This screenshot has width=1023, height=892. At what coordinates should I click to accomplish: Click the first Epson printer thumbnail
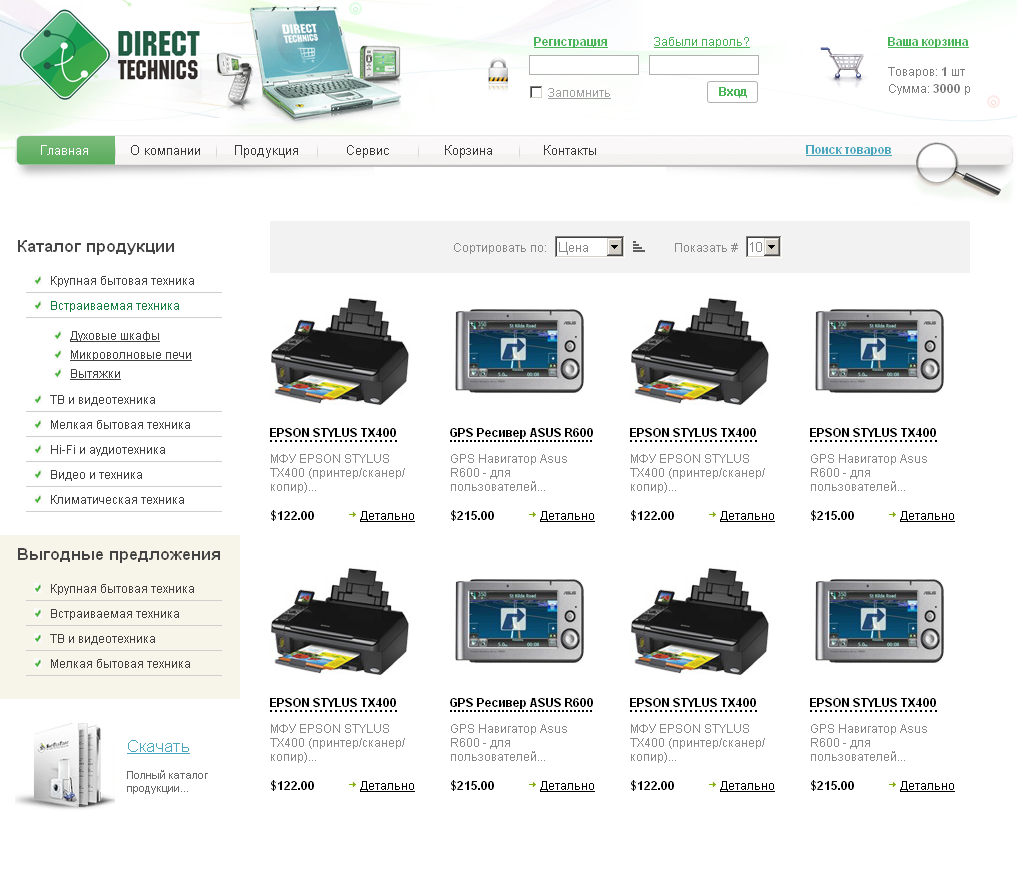pyautogui.click(x=339, y=350)
